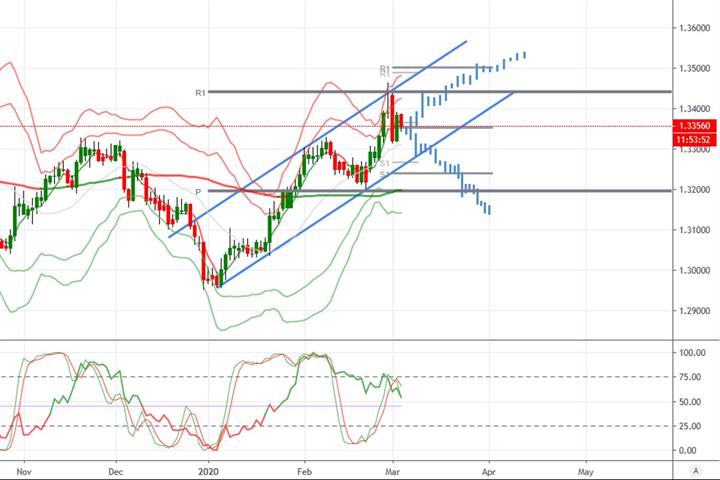
Task: Click the 2020 label on time axis
Action: pos(208,471)
